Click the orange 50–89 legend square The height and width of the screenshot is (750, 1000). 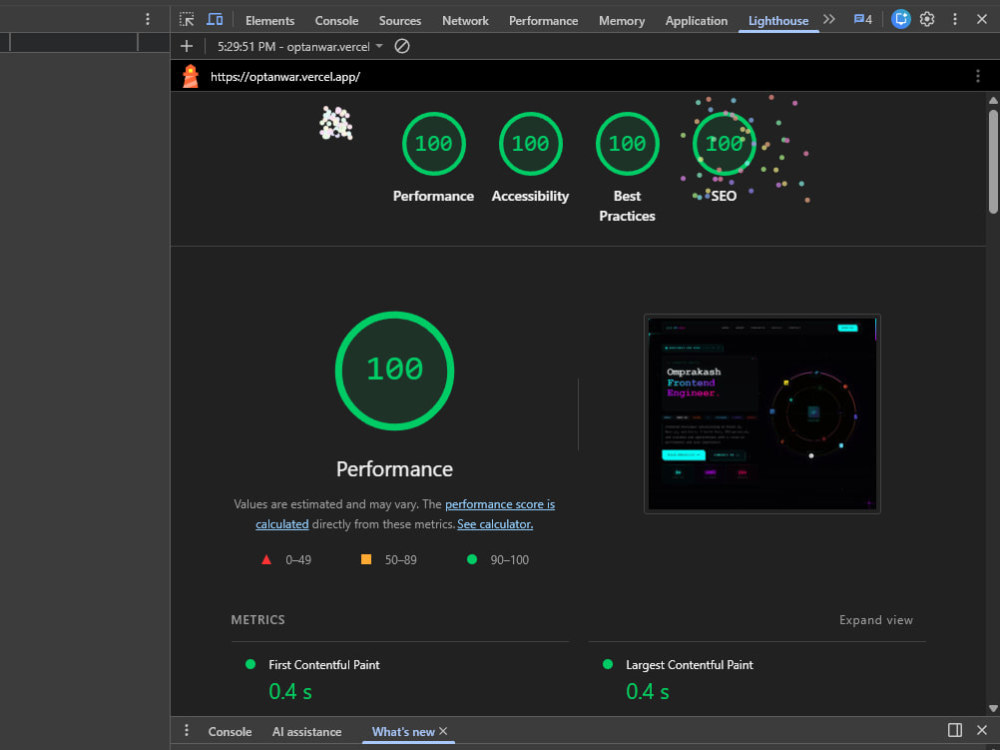point(366,559)
